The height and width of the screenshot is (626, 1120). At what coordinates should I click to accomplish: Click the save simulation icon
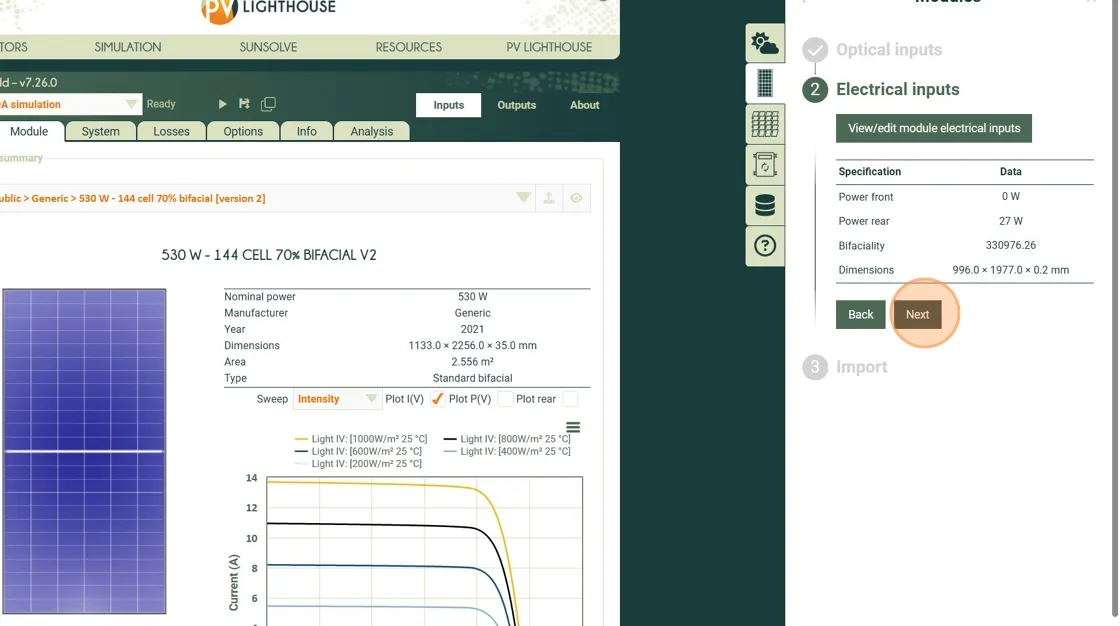(x=244, y=104)
